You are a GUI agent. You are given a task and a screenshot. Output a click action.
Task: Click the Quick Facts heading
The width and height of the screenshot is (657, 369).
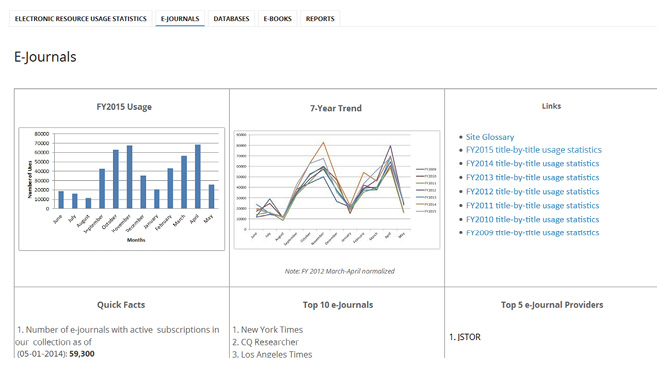click(121, 305)
